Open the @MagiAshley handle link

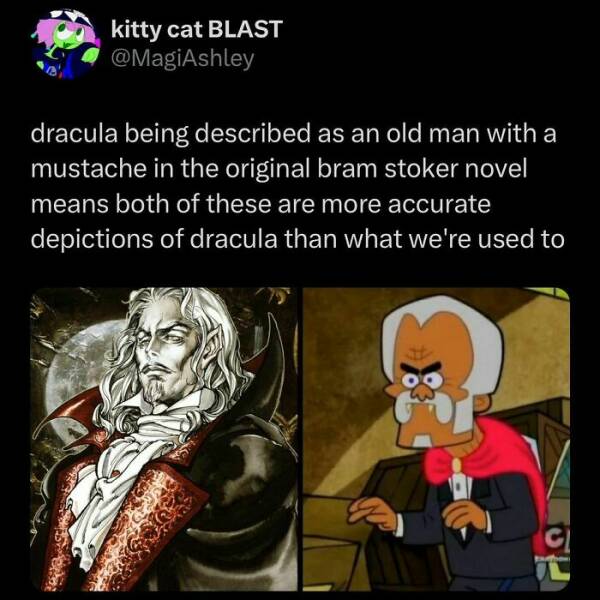[183, 59]
